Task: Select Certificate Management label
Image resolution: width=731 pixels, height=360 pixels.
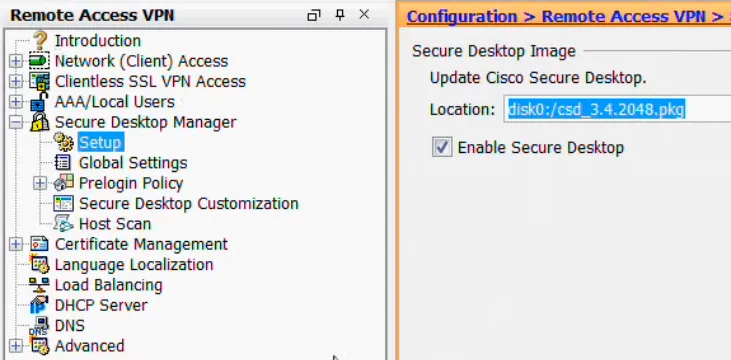Action: click(141, 244)
